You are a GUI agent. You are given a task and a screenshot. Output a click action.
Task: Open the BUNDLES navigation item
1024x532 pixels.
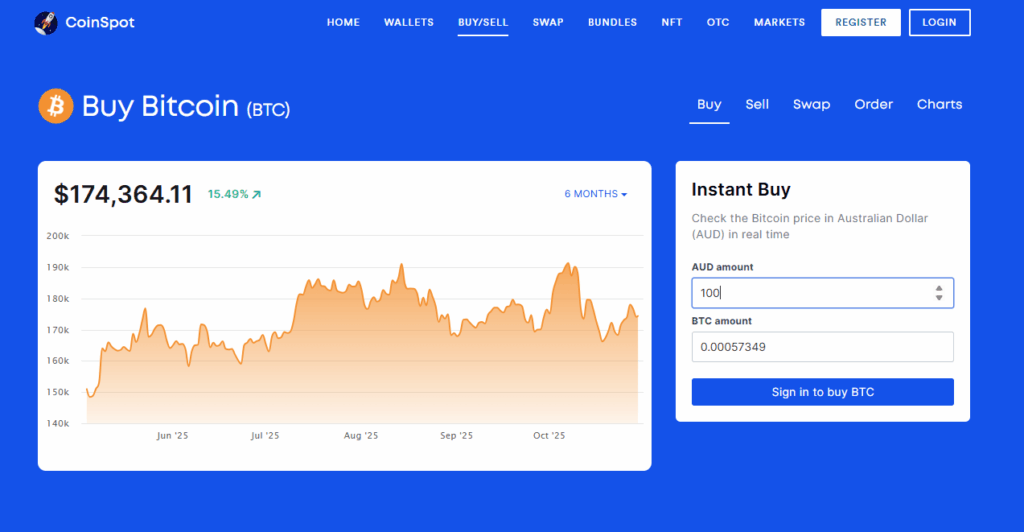coord(612,22)
